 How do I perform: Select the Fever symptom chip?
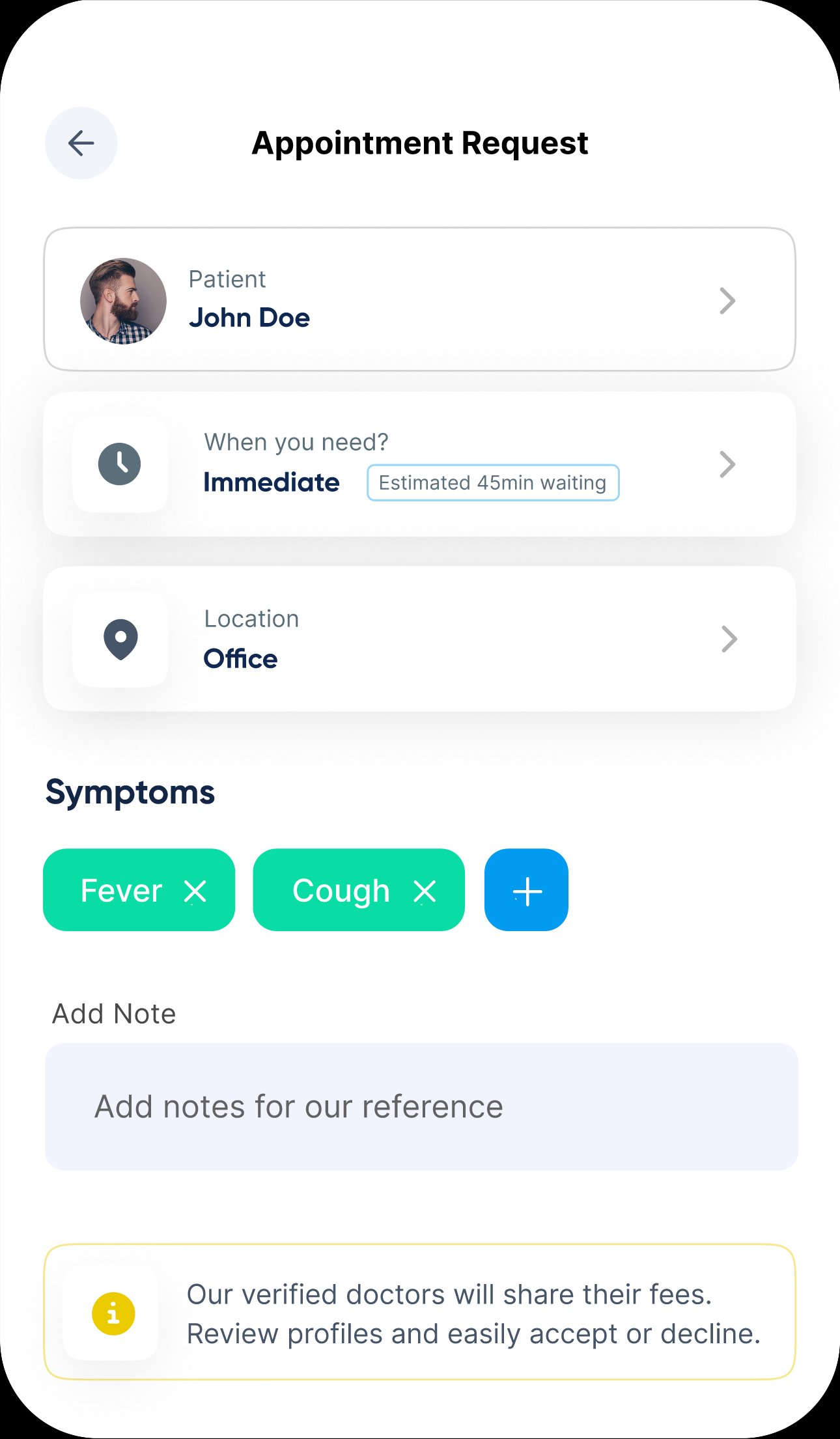[x=122, y=891]
